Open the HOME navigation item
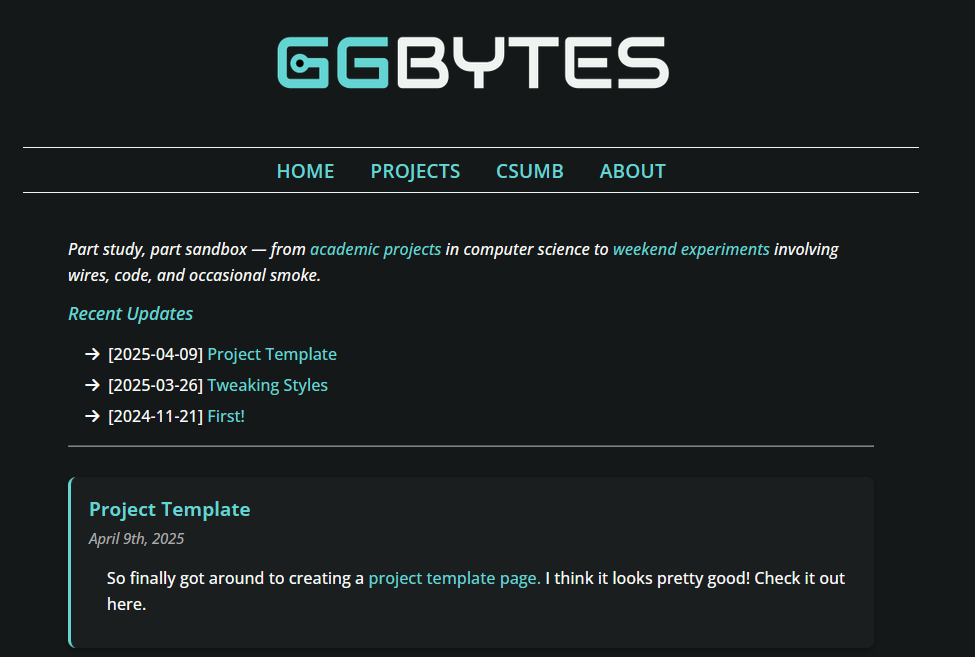975x657 pixels. pyautogui.click(x=305, y=171)
